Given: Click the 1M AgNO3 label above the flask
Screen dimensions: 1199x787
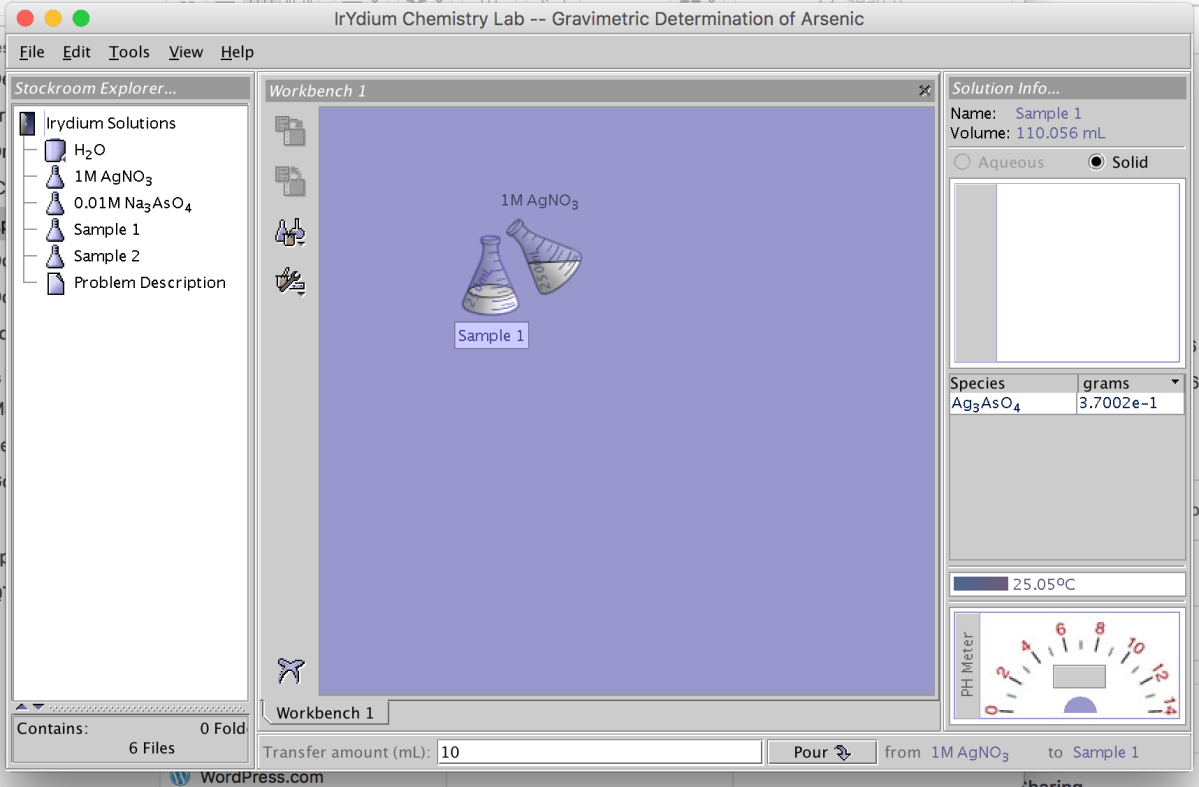Looking at the screenshot, I should click(539, 200).
